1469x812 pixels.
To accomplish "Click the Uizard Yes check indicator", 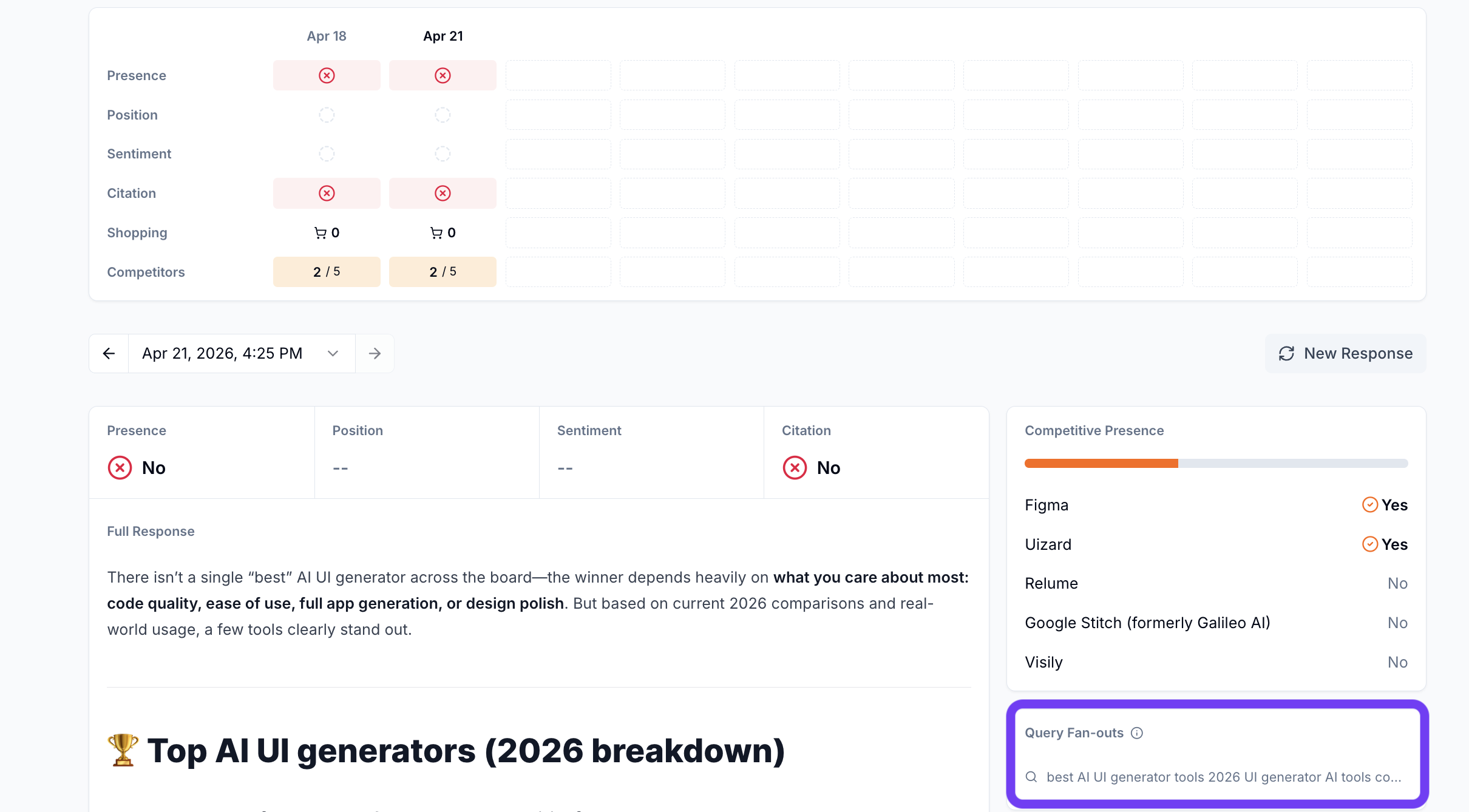I will pyautogui.click(x=1369, y=544).
